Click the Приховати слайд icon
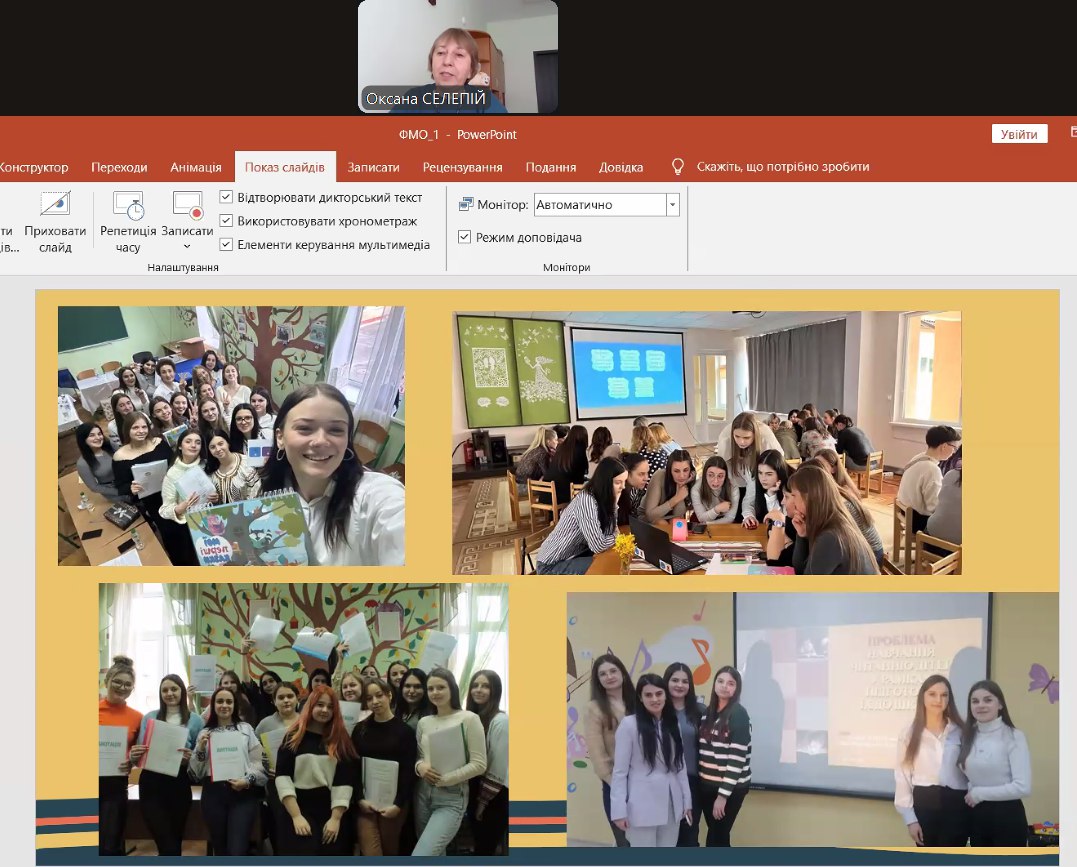 (55, 205)
